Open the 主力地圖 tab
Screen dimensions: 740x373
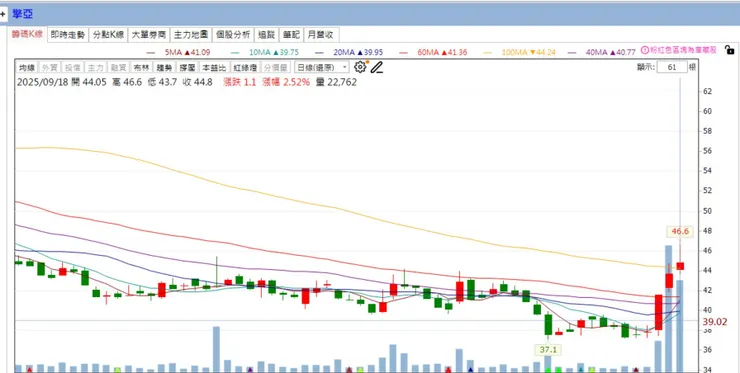(x=191, y=34)
